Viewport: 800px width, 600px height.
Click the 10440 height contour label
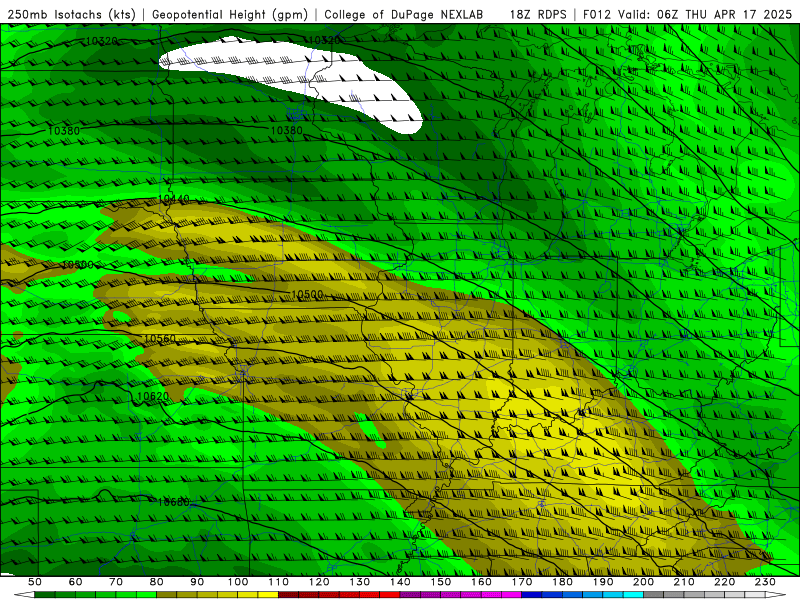[174, 198]
